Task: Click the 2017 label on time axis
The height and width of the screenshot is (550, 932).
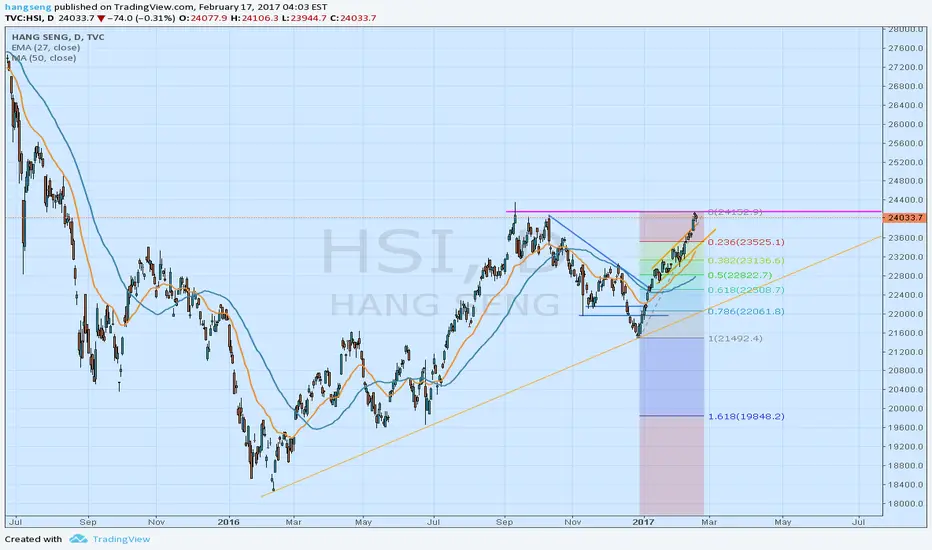Action: click(643, 522)
